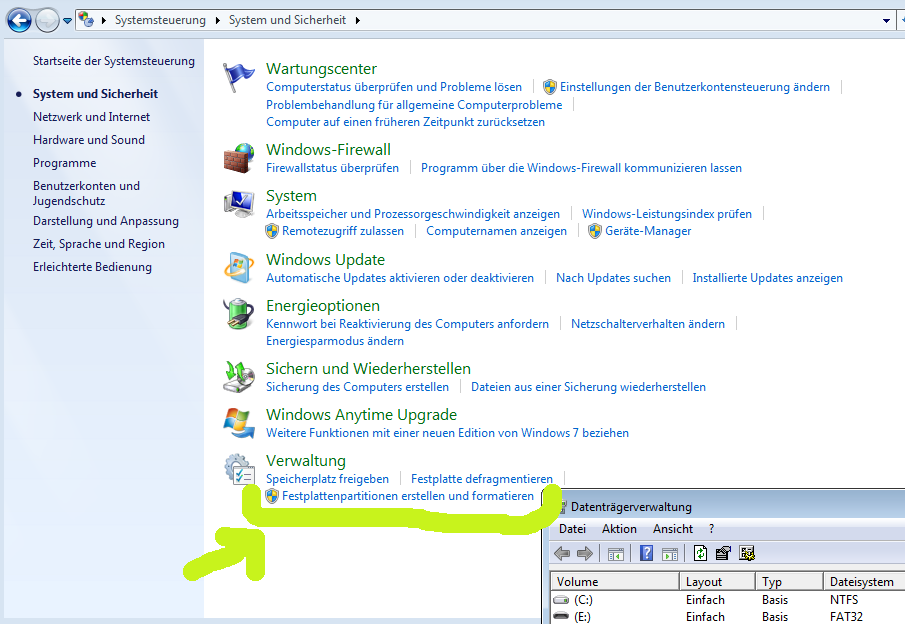
Task: Click Einstellungen der Benutzerkontensteuerung ändern
Action: 694,87
